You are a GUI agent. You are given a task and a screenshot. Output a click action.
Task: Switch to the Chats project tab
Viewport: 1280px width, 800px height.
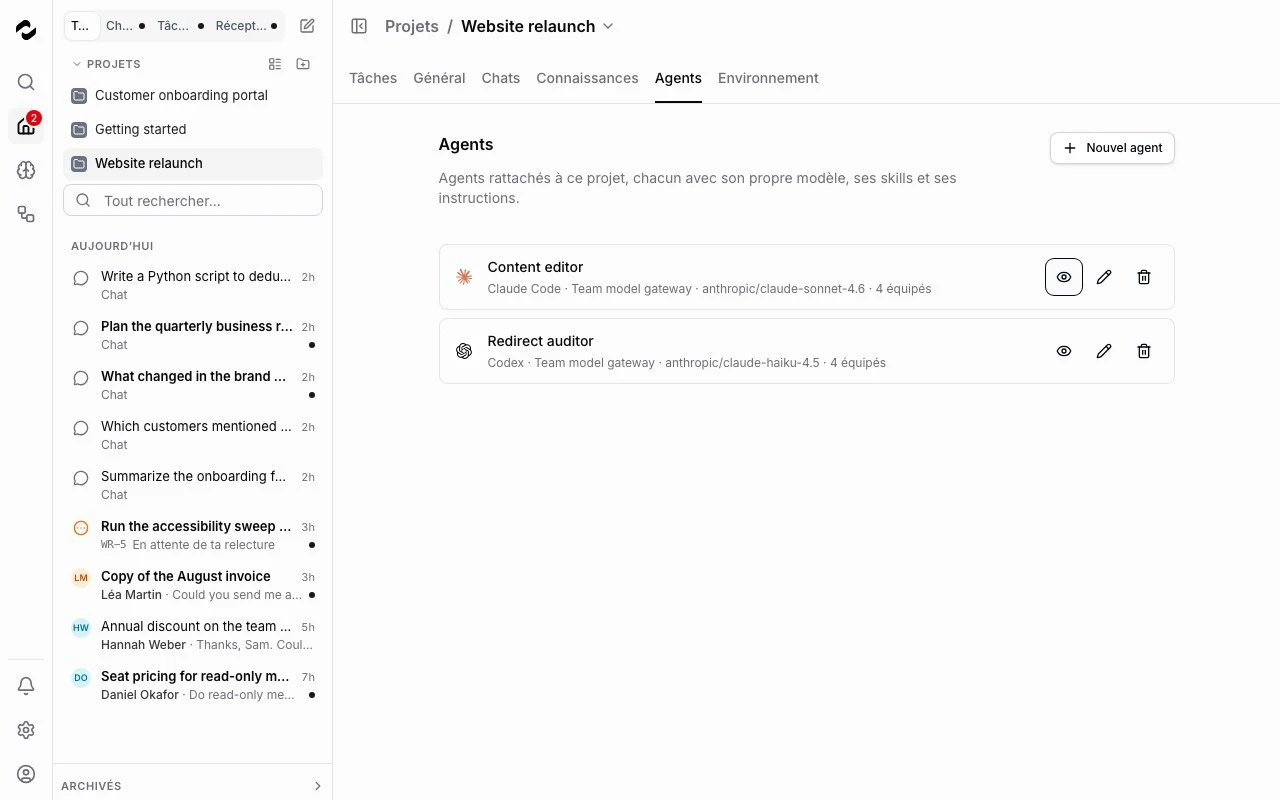click(x=501, y=78)
